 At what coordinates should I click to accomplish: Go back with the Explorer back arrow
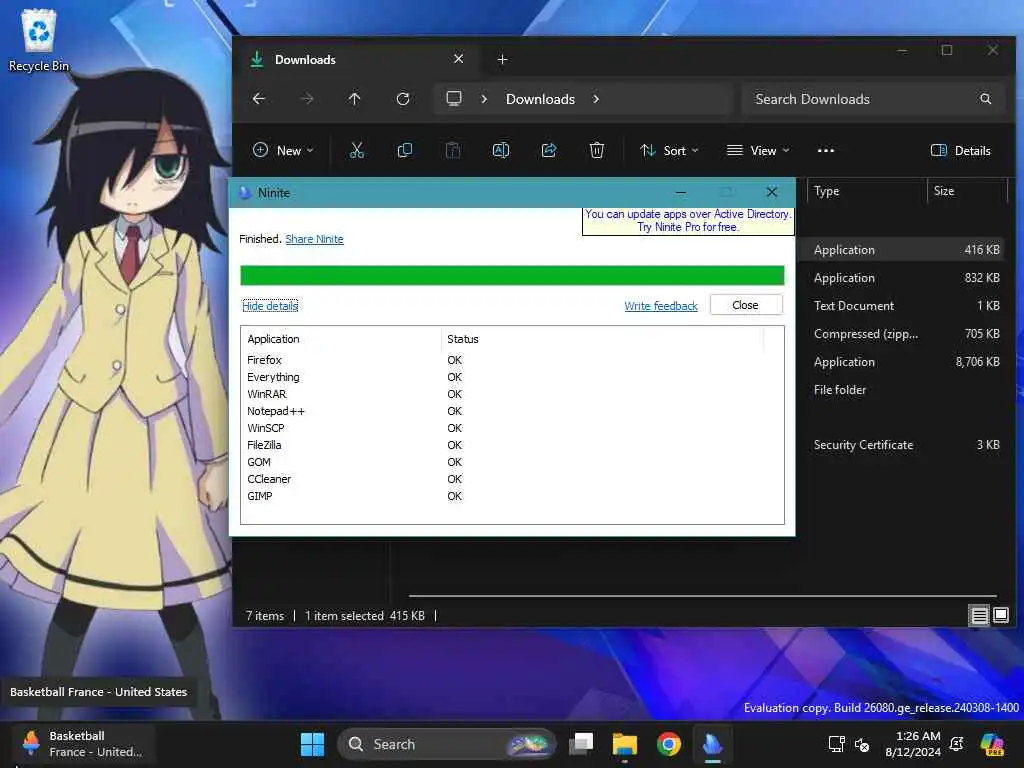point(259,99)
